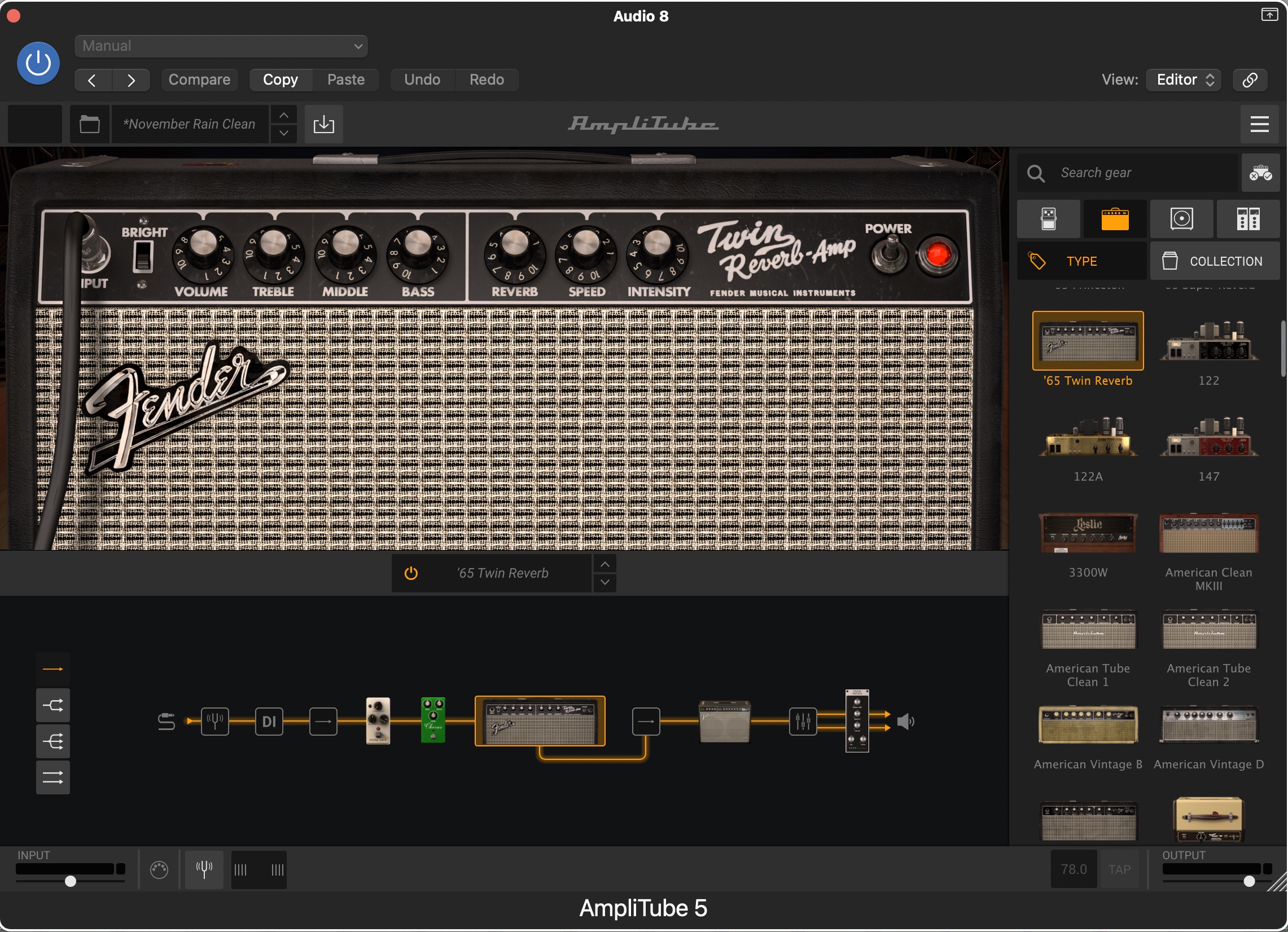Image resolution: width=1288 pixels, height=932 pixels.
Task: Select the '65 Twin Reverb amp thumbnail
Action: pyautogui.click(x=1088, y=341)
